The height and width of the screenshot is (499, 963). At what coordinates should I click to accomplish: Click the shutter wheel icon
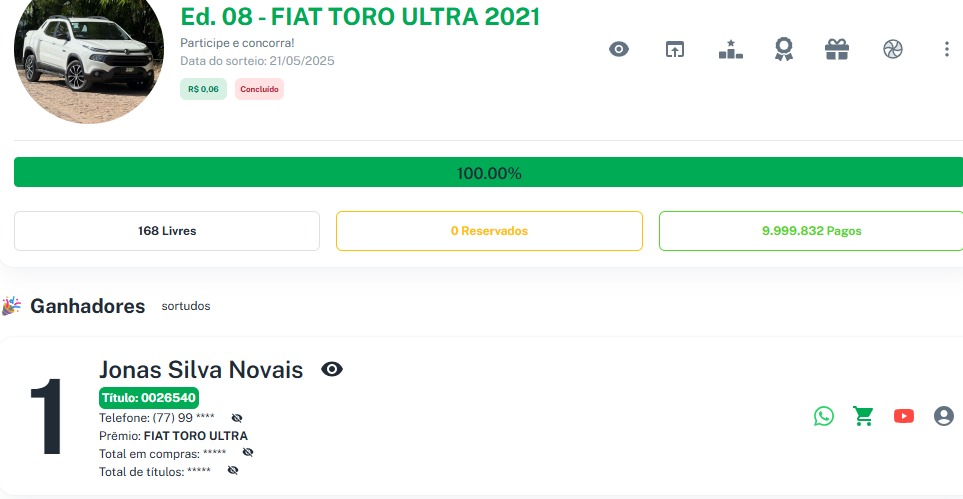coord(893,49)
